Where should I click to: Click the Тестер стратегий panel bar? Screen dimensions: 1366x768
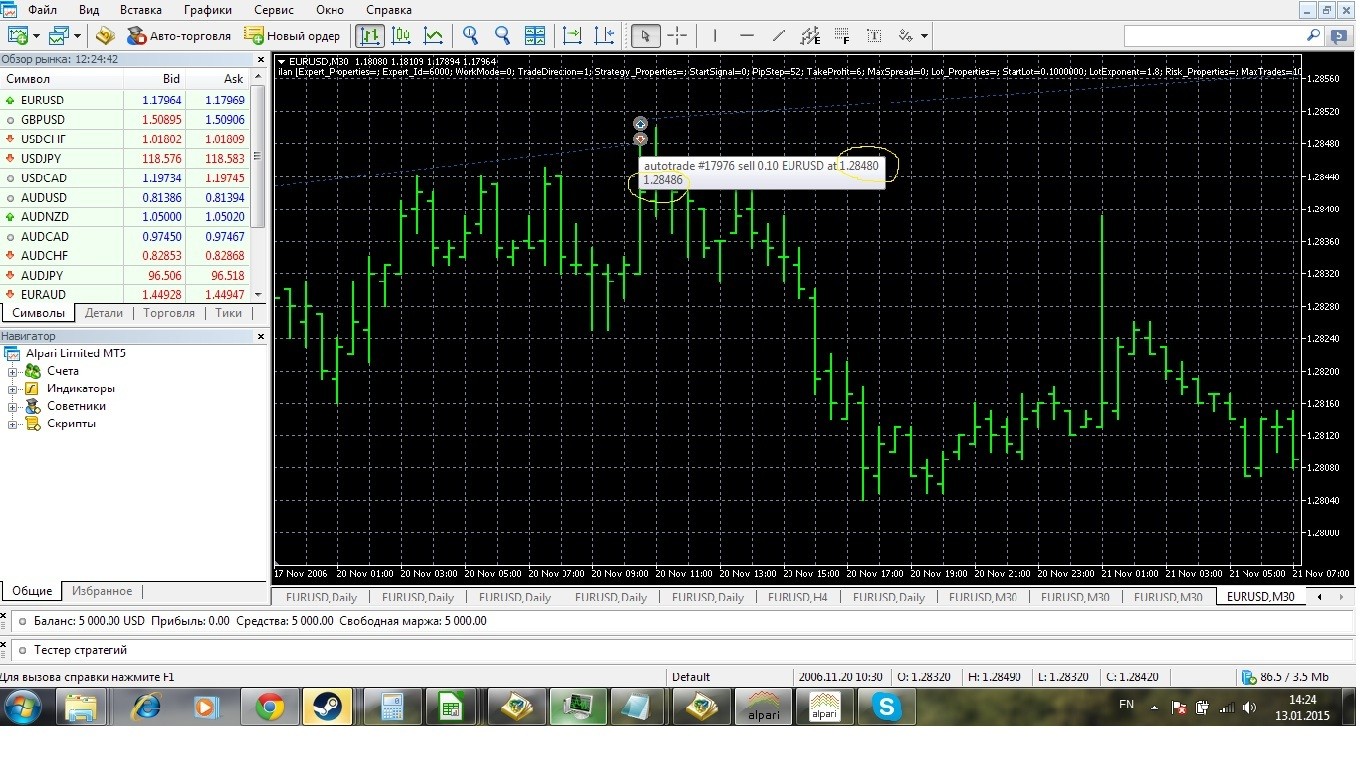[682, 650]
